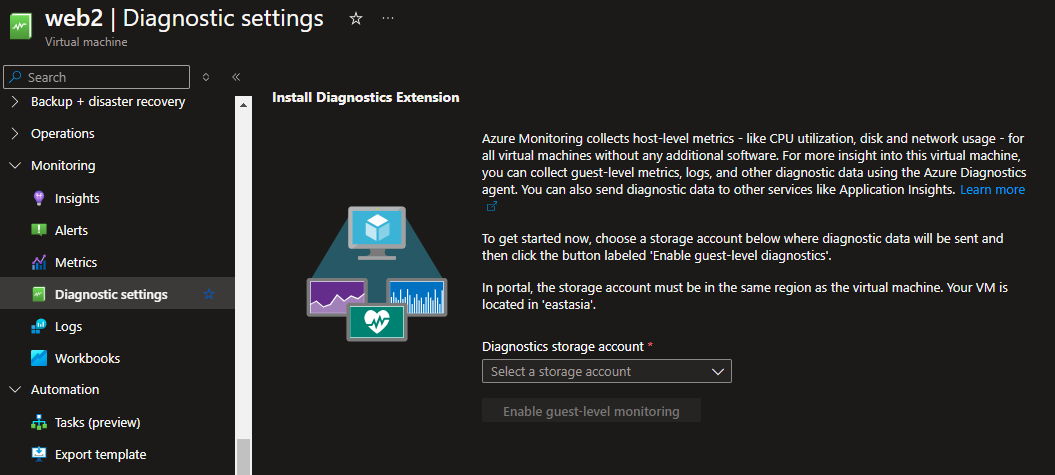Click the Insights lightbulb icon
The width and height of the screenshot is (1055, 475).
click(x=39, y=198)
